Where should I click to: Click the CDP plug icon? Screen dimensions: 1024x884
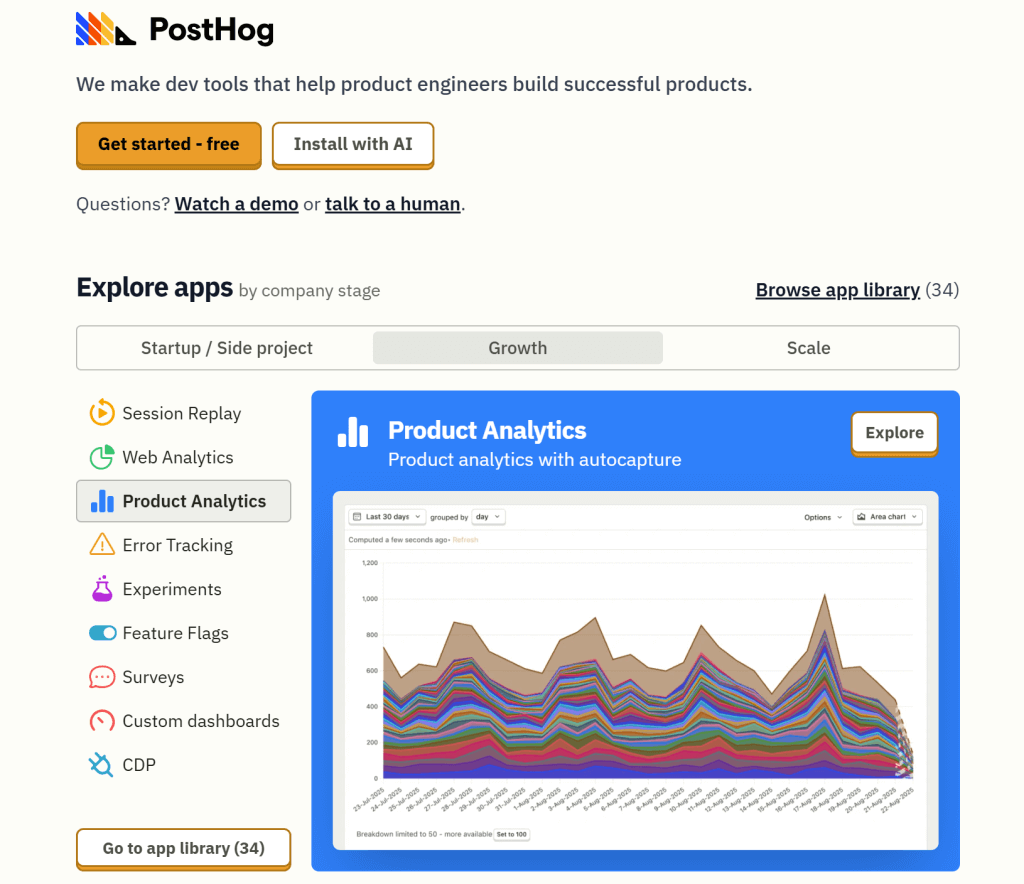tap(101, 765)
